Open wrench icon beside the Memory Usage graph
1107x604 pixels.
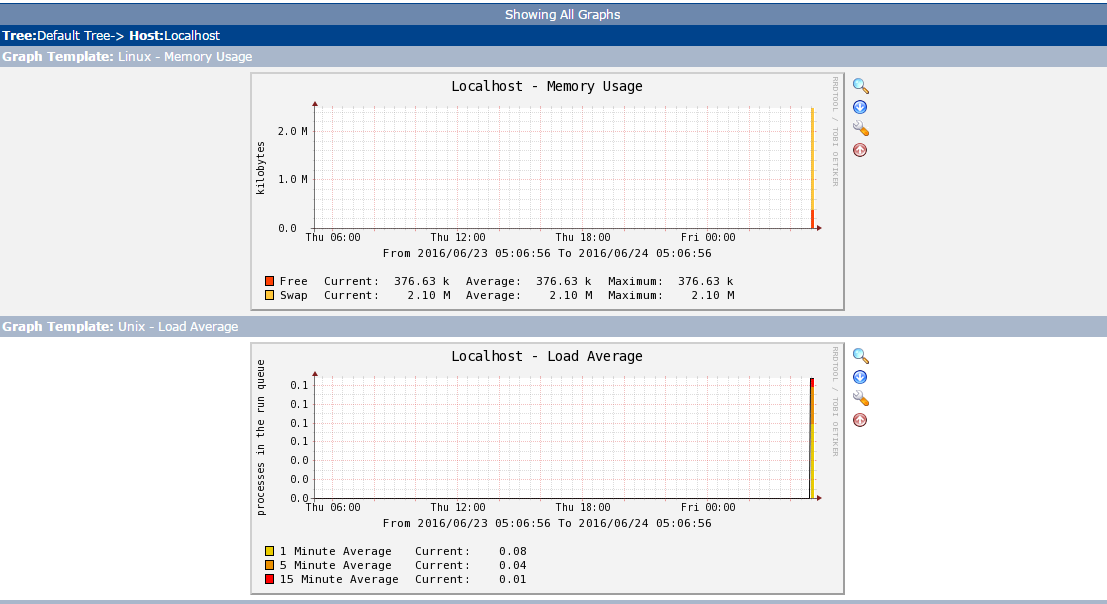click(x=860, y=129)
